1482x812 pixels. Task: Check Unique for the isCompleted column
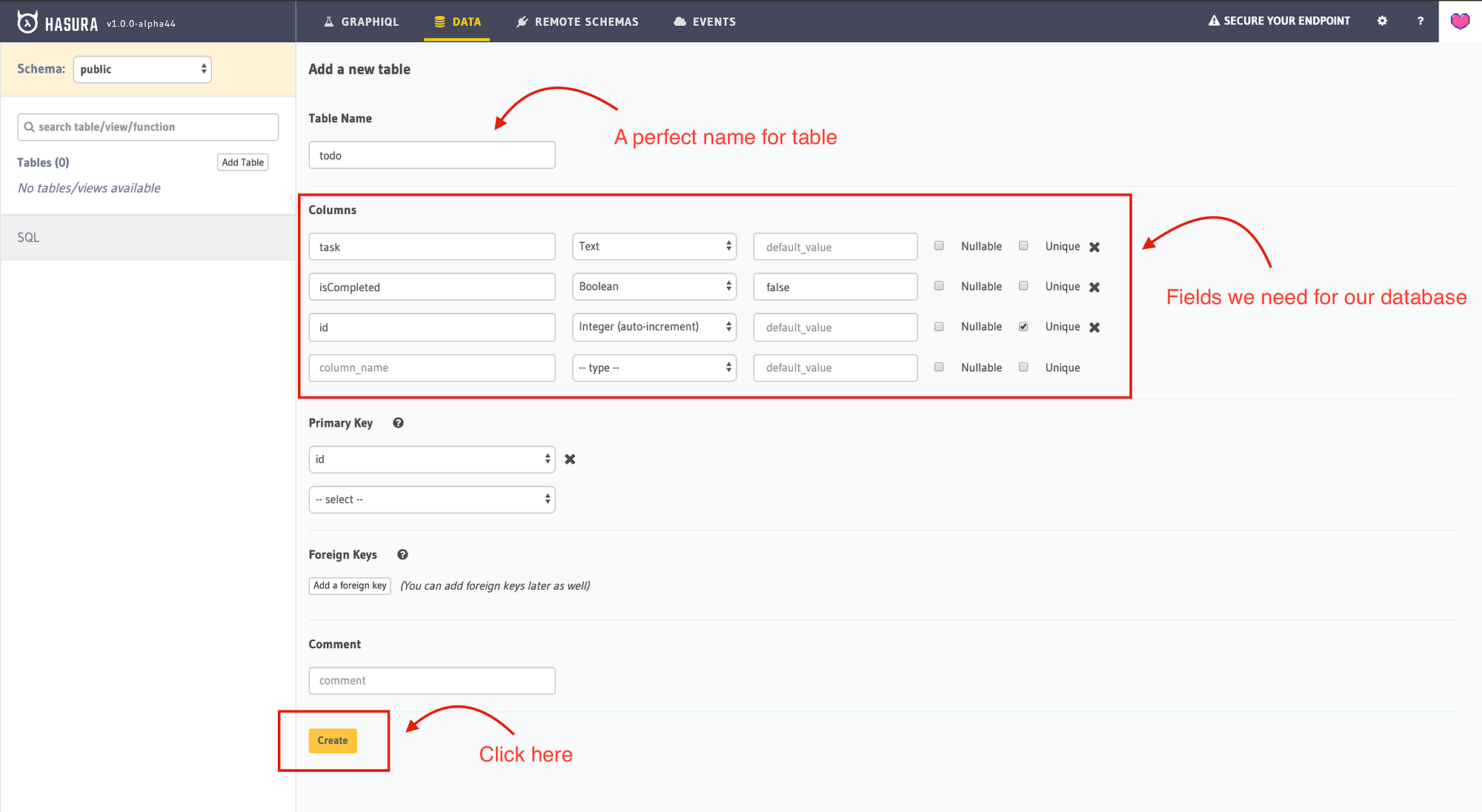coord(1023,286)
